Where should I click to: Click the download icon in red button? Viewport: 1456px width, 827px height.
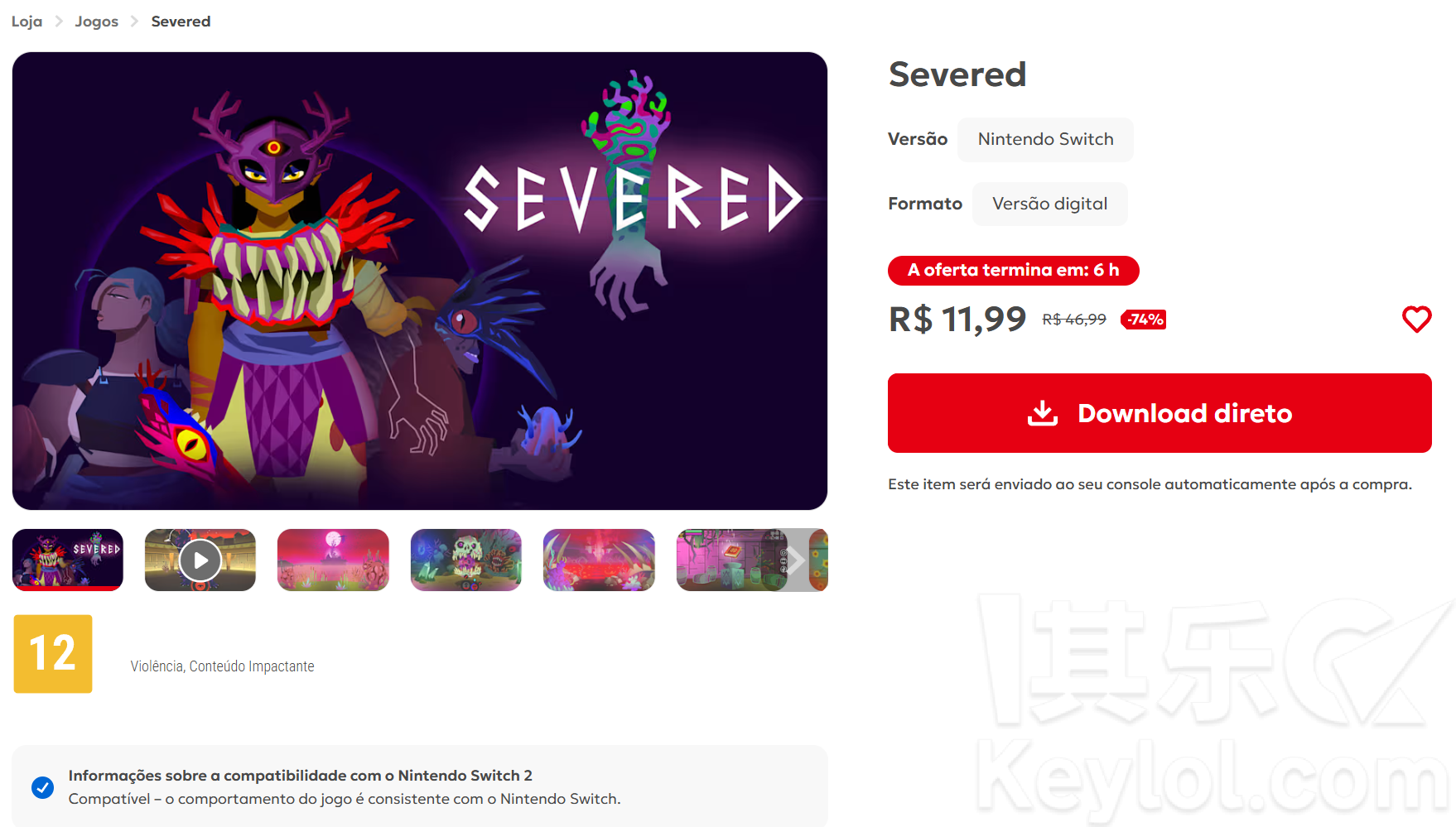pyautogui.click(x=1043, y=412)
